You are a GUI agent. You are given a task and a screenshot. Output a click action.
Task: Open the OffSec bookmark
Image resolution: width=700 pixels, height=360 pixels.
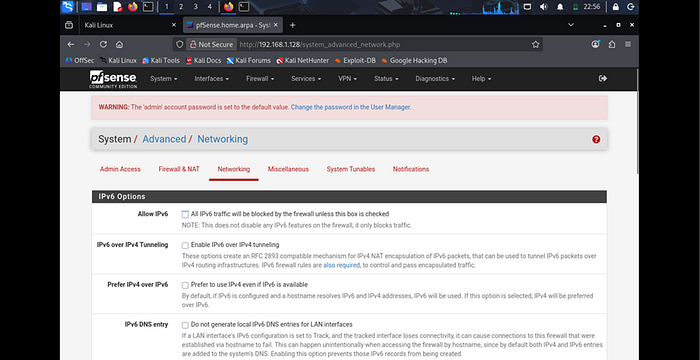click(80, 60)
